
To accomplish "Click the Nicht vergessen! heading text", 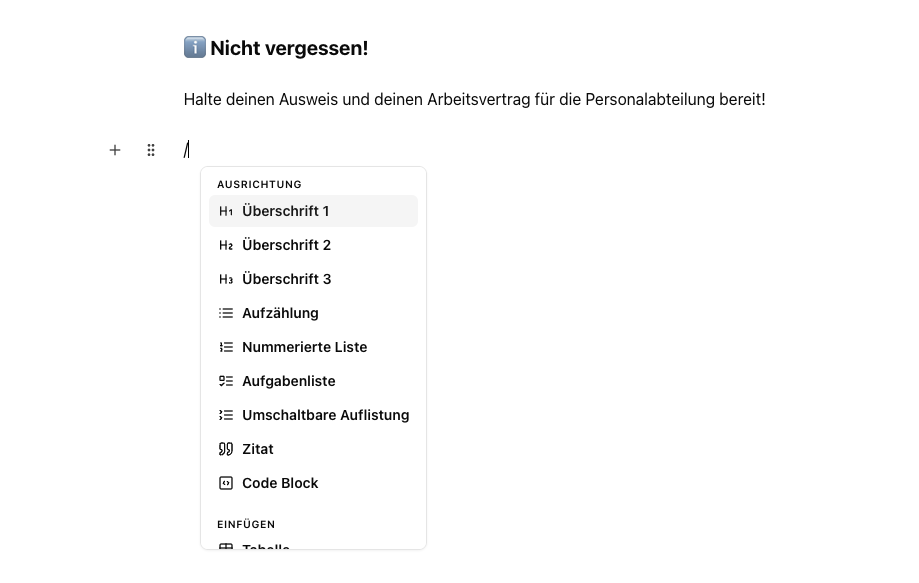I will point(289,48).
